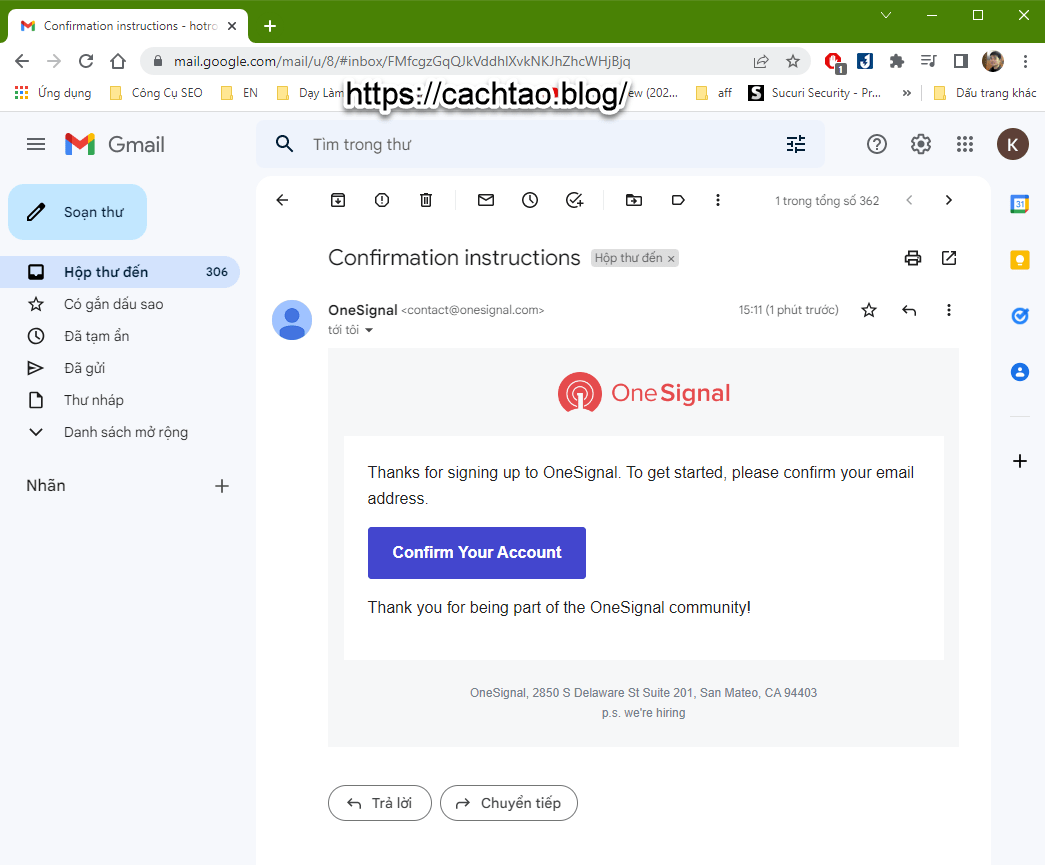Move email to folder
This screenshot has height=865, width=1045.
[634, 200]
